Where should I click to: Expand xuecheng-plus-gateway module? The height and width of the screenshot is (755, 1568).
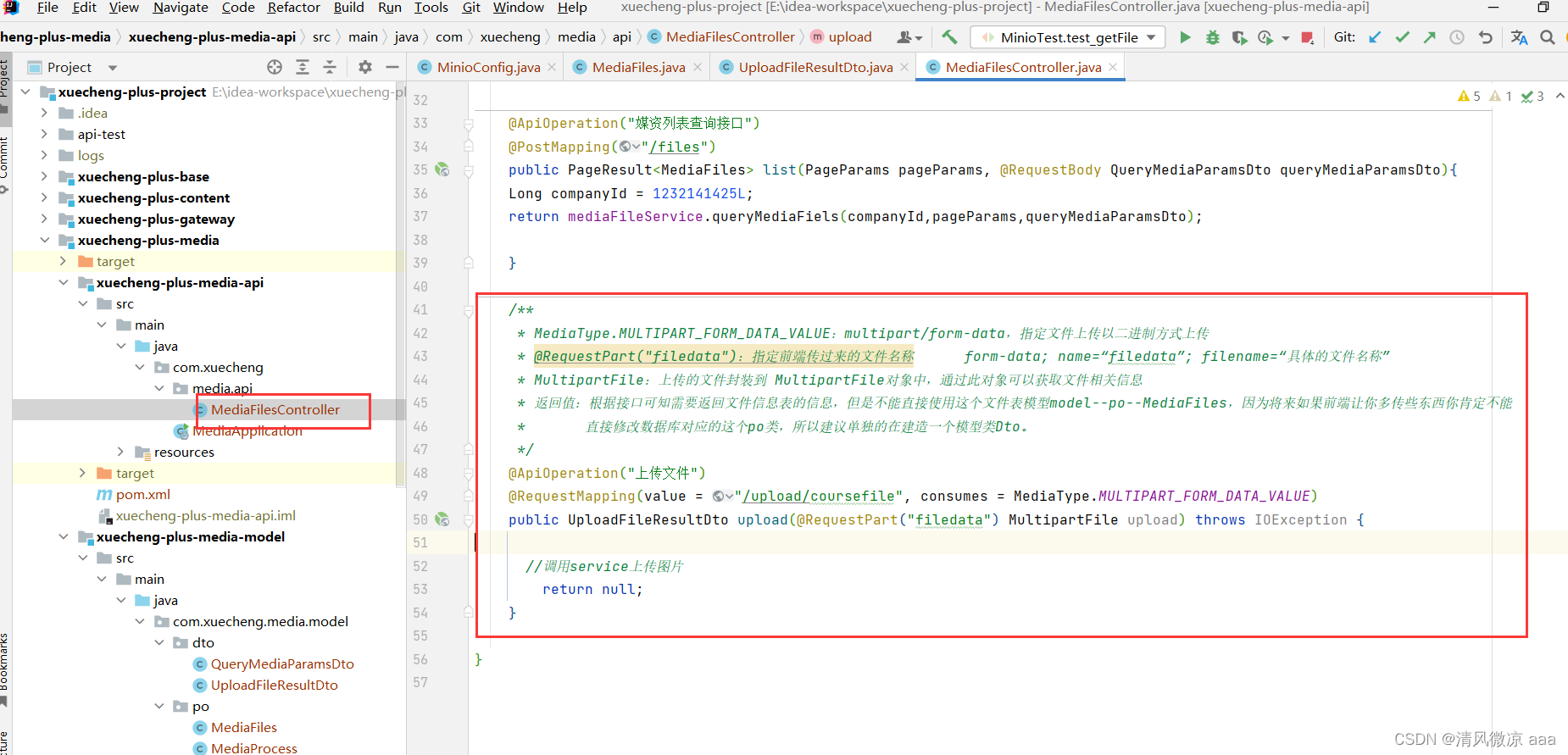point(44,219)
